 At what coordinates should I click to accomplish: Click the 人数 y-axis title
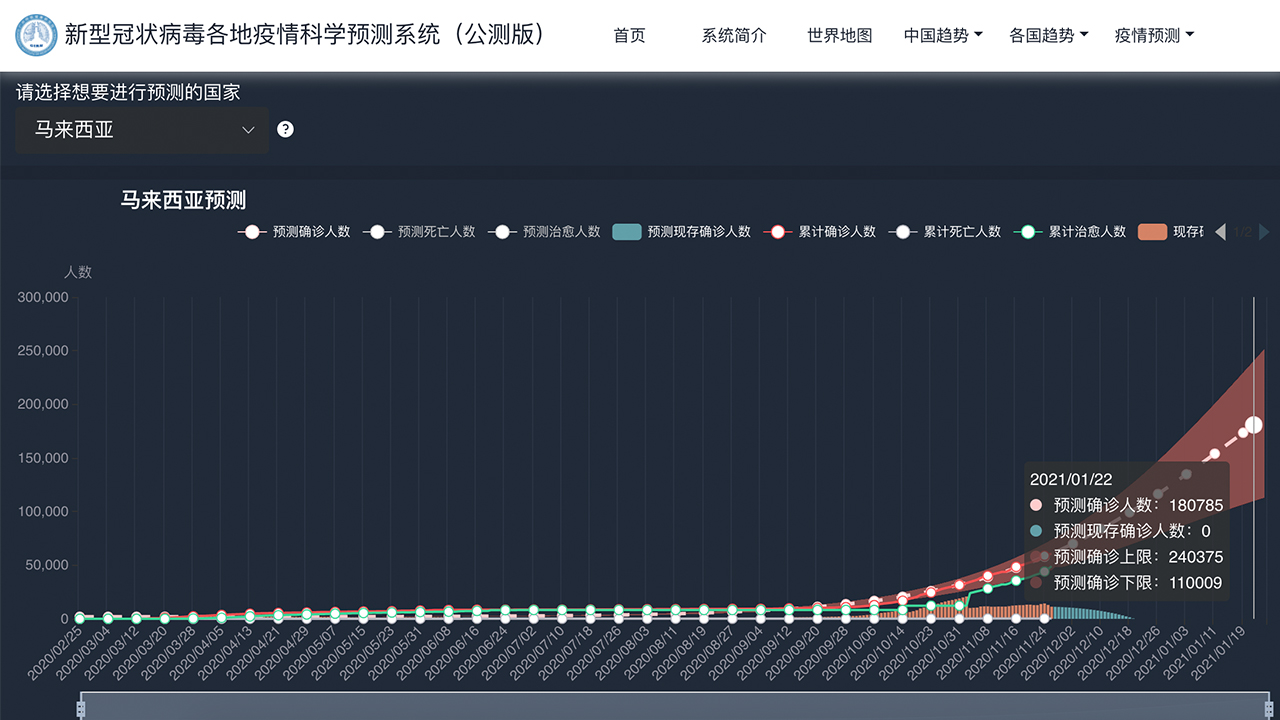pos(78,272)
